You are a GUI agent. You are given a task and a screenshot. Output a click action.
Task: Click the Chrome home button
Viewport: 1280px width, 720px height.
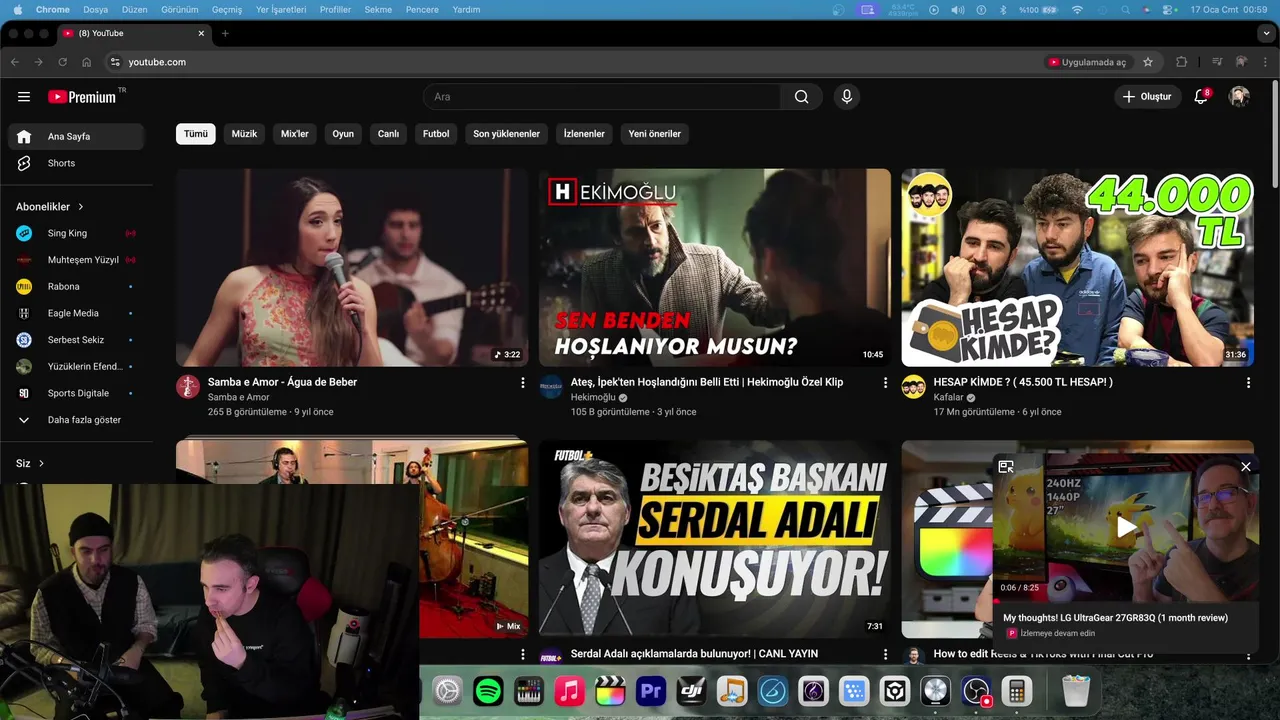coord(87,62)
